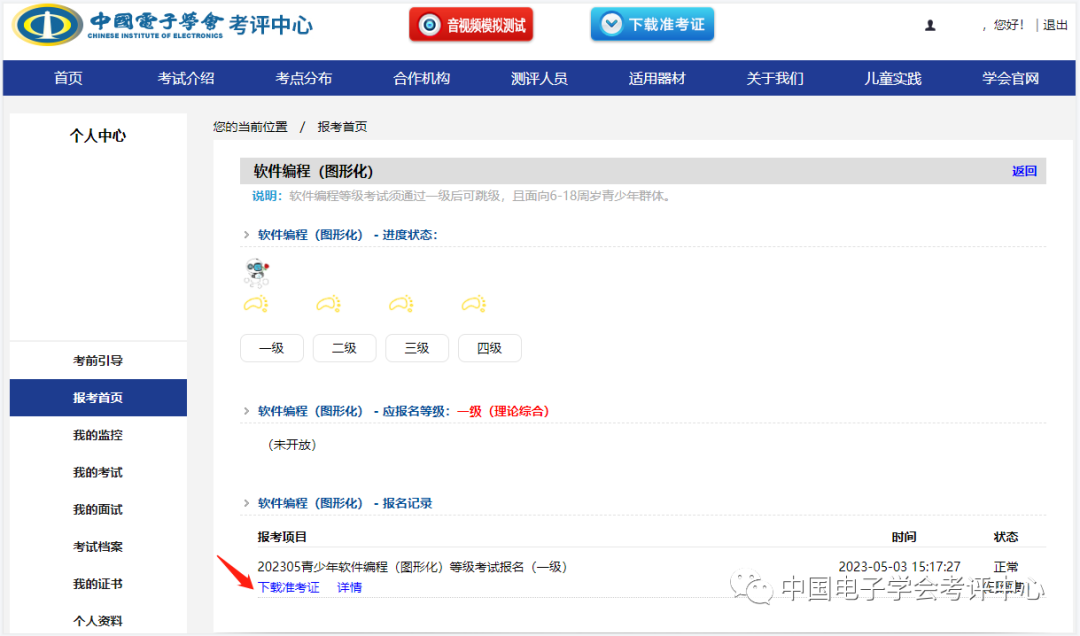This screenshot has height=636, width=1080.
Task: Click the top 下载准考证 blue button
Action: pos(652,24)
